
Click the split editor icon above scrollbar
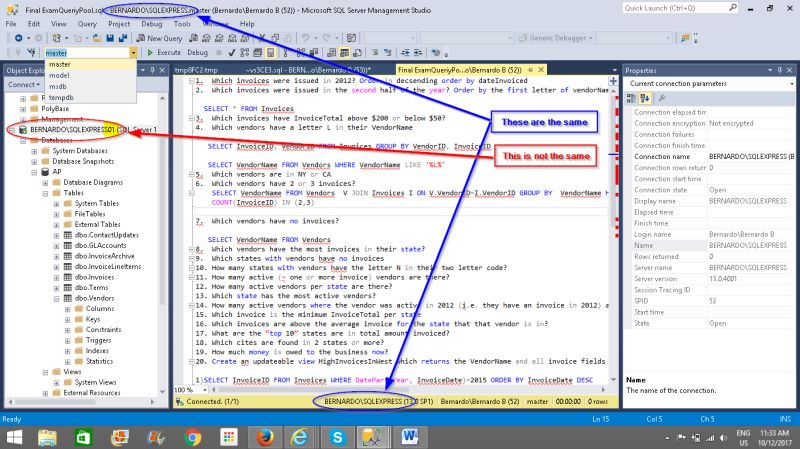613,81
